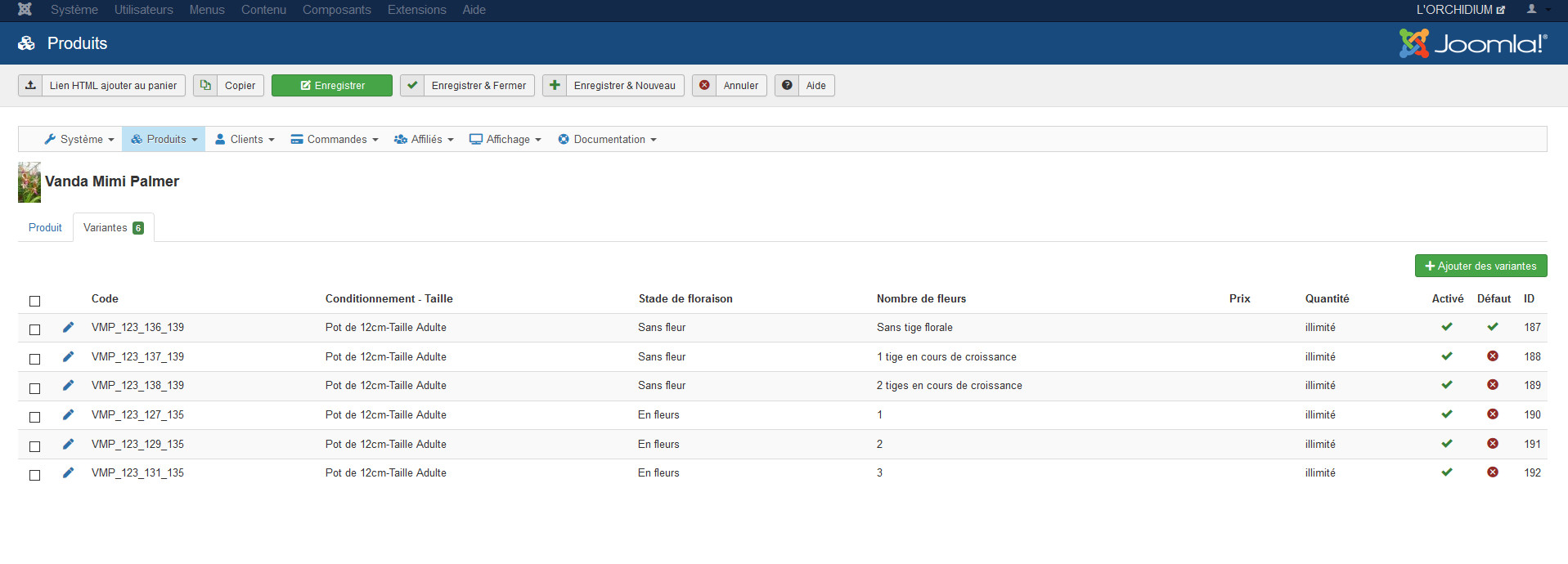Click the '2 tiges en cours de croissance' cell
The image size is (1568, 564).
point(949,385)
